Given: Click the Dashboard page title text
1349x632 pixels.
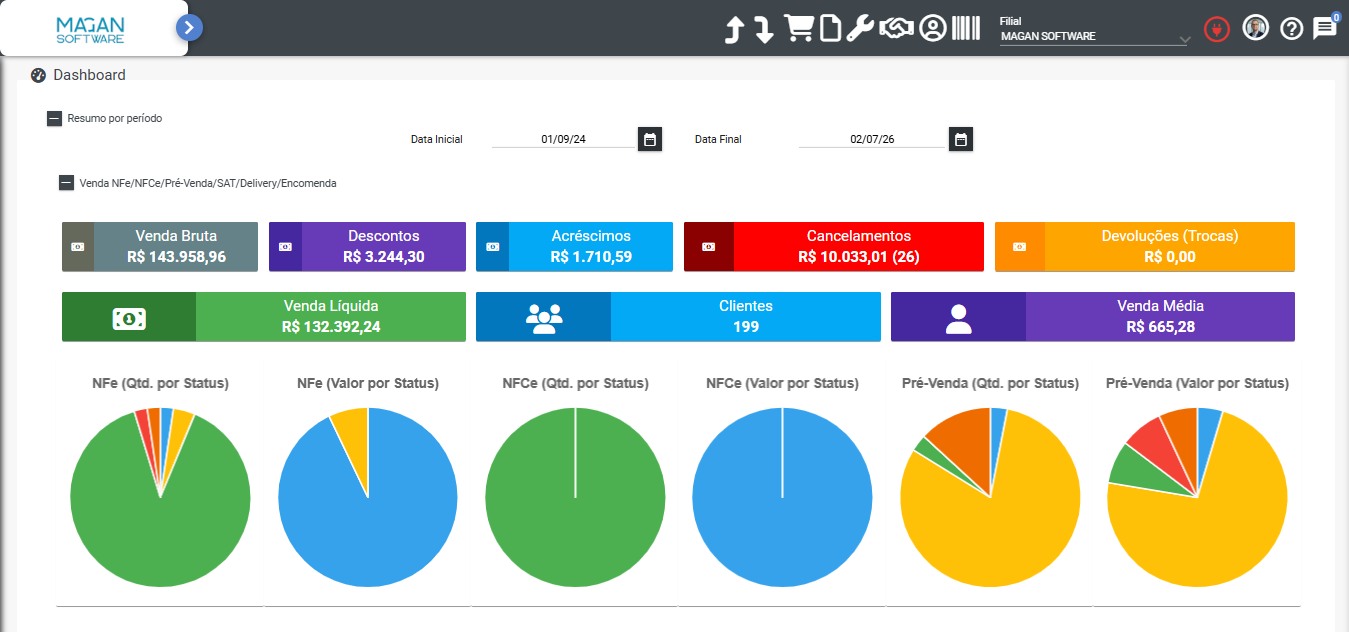Looking at the screenshot, I should coord(89,75).
